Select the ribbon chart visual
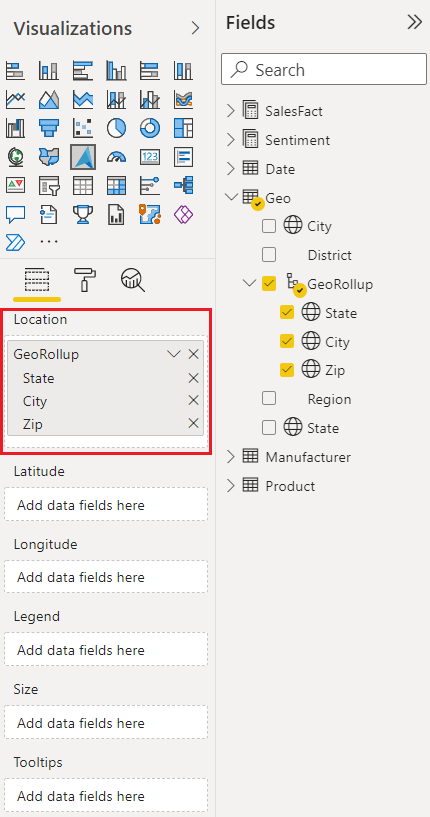 point(183,99)
